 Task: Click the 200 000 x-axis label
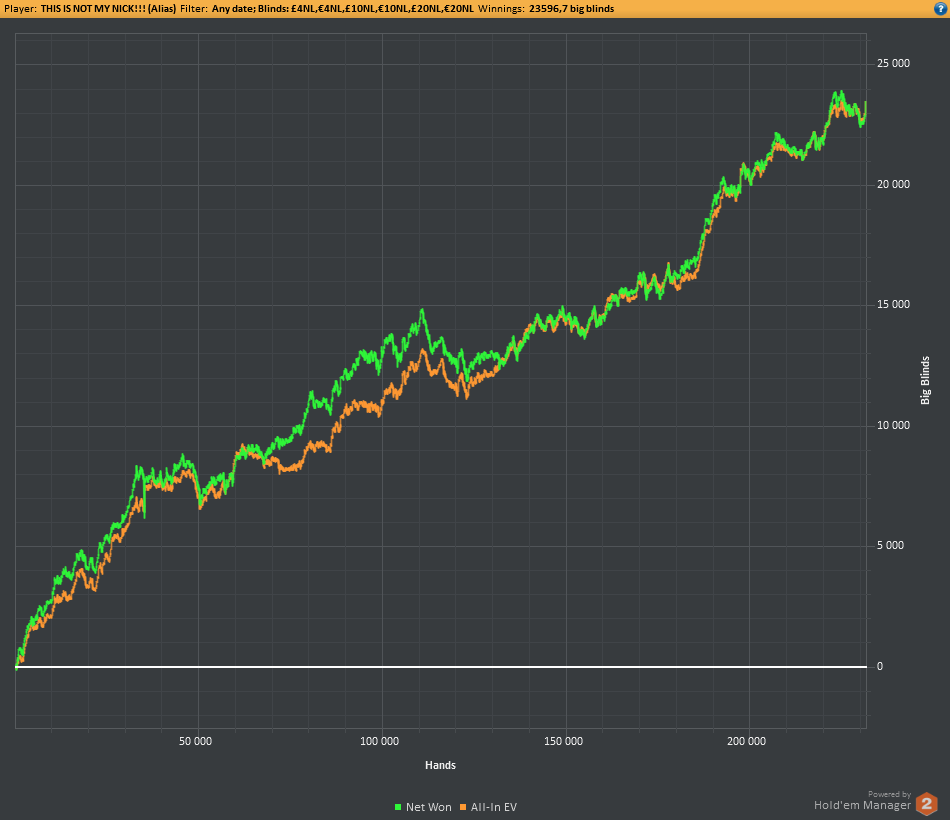tap(746, 741)
